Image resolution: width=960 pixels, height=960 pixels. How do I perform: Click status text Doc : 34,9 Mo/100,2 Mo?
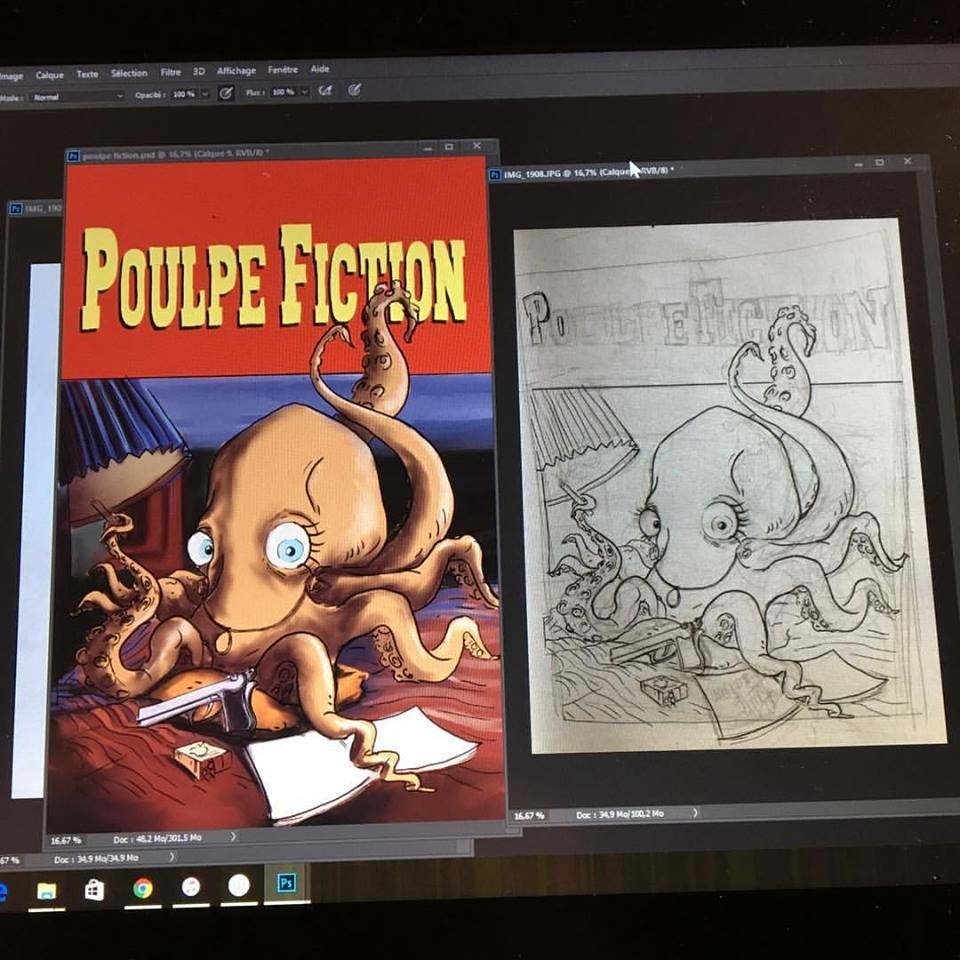click(x=619, y=814)
